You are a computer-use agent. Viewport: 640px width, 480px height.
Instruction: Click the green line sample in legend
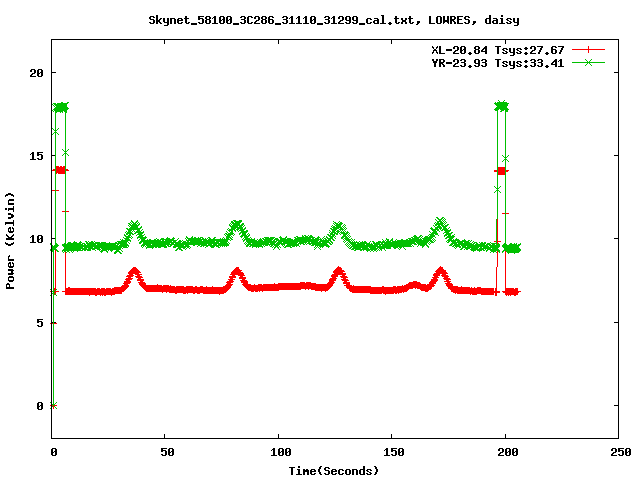point(590,62)
